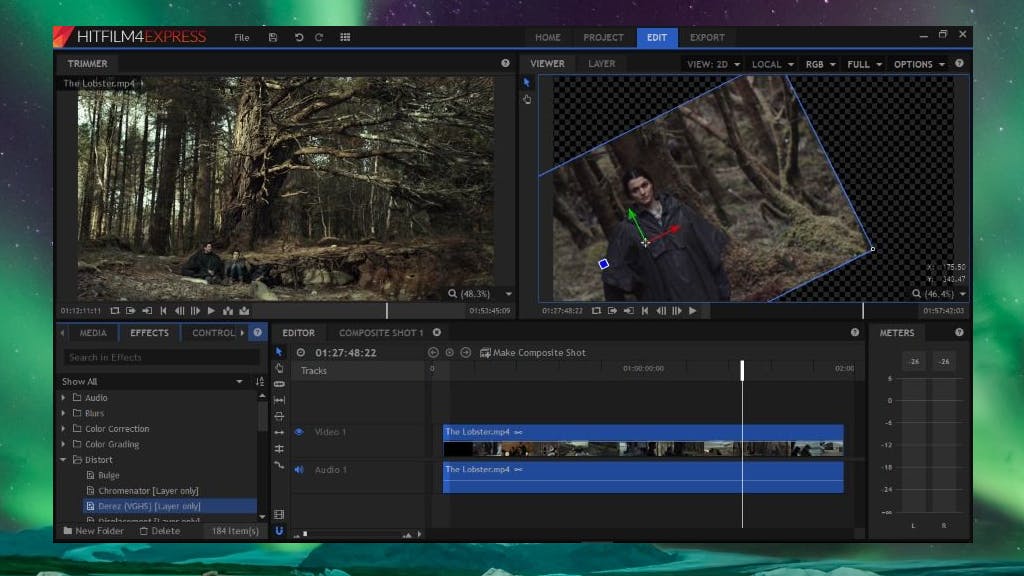Open the File menu
The image size is (1024, 576).
point(241,37)
